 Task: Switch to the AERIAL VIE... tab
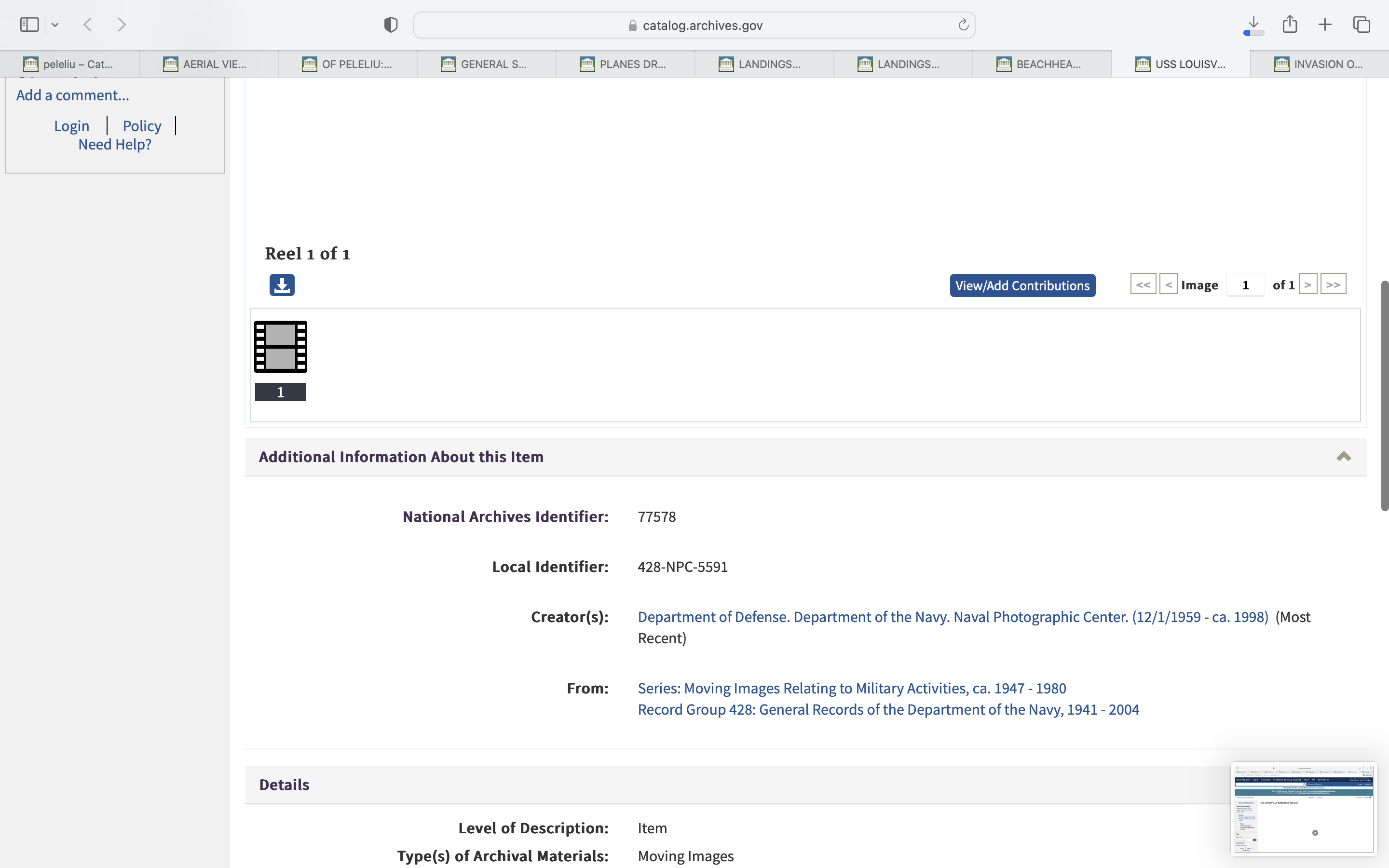coord(208,64)
